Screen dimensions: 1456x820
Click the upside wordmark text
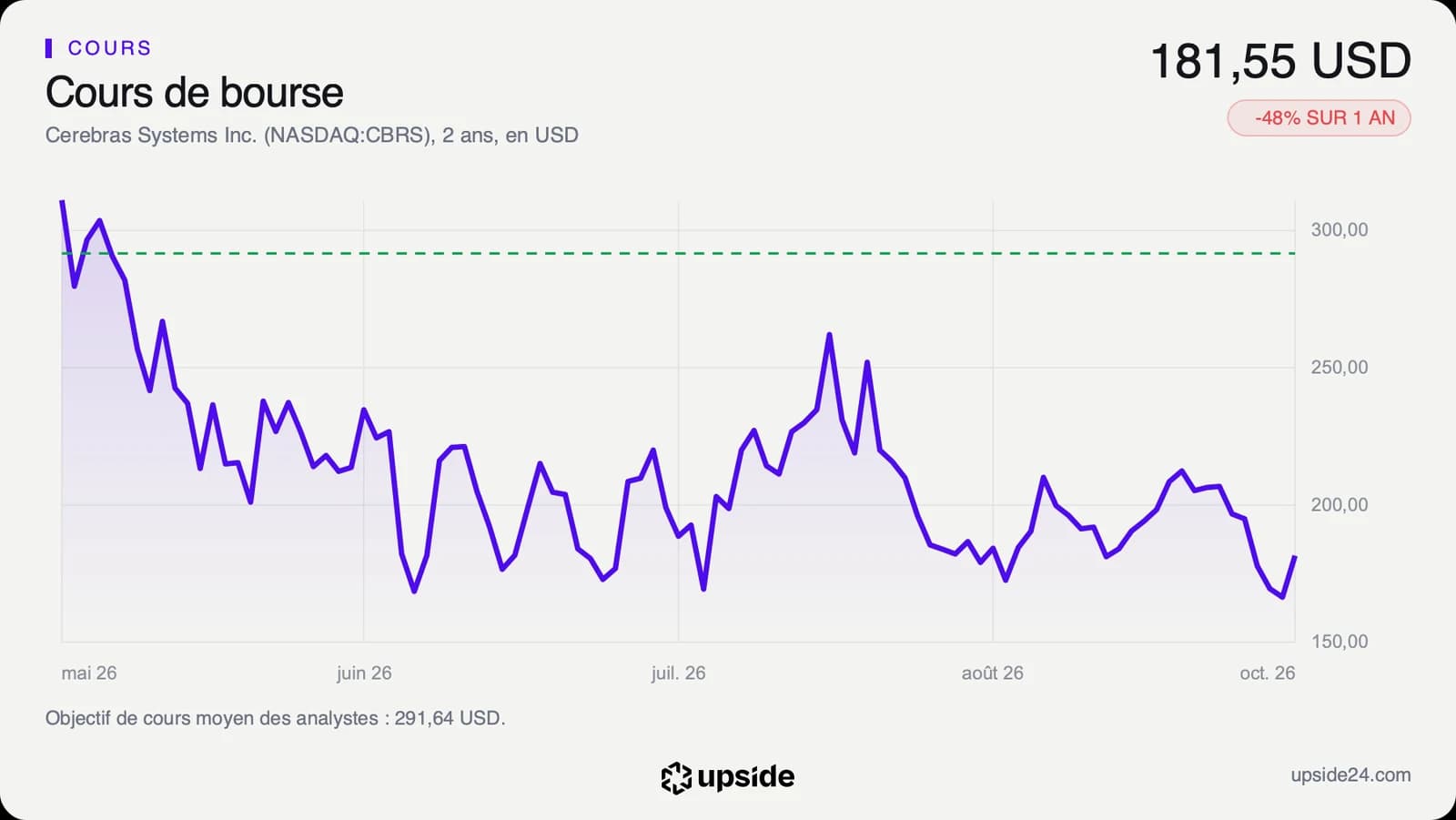pos(745,777)
